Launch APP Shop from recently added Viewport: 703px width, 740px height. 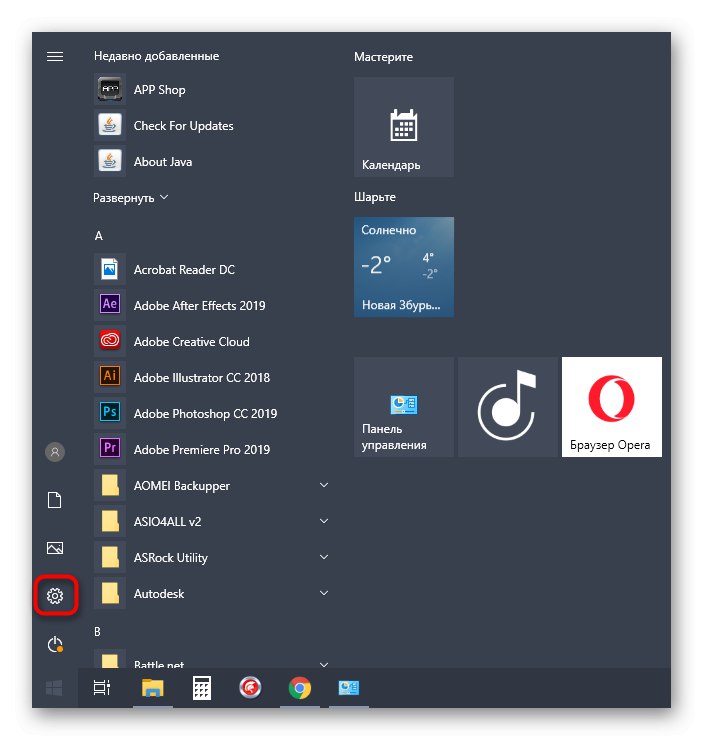[x=211, y=89]
